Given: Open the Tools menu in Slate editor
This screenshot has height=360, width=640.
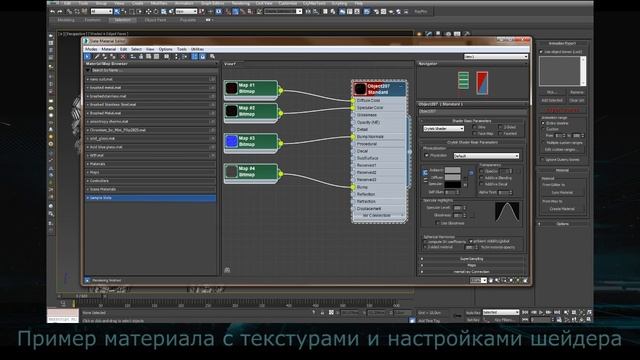Looking at the screenshot, I should pyautogui.click(x=182, y=49).
